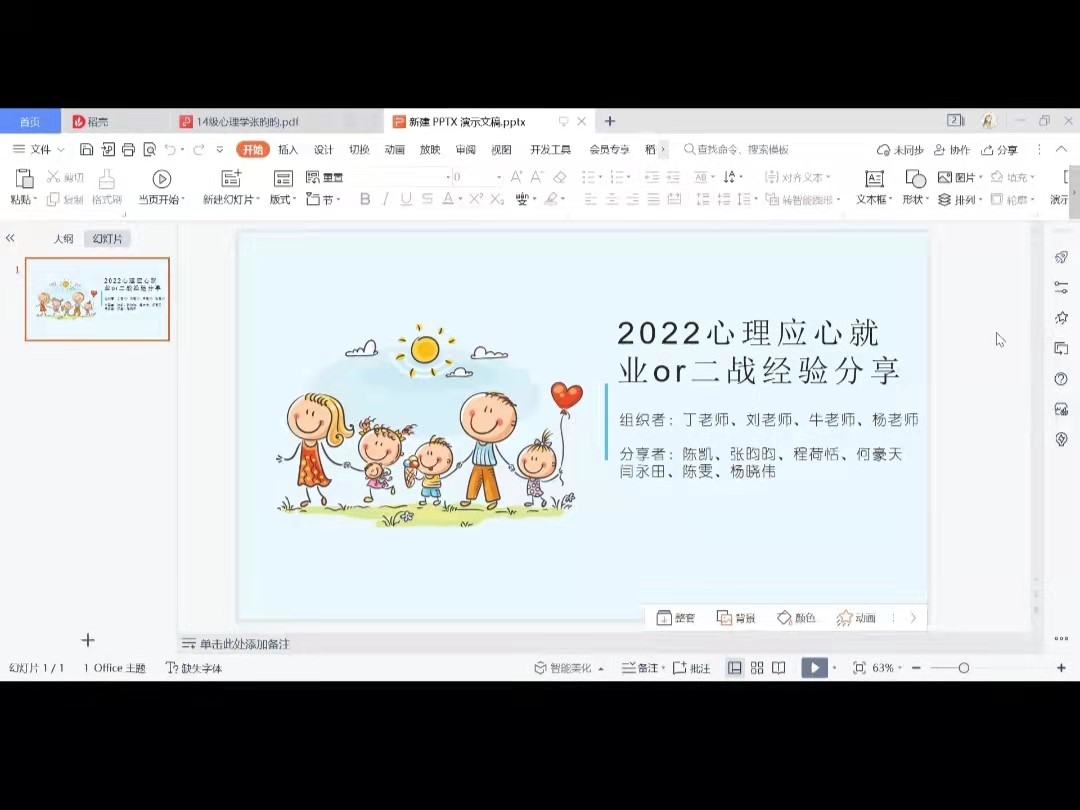Switch to slide sorter view in status bar
Image resolution: width=1080 pixels, height=810 pixels.
(757, 668)
